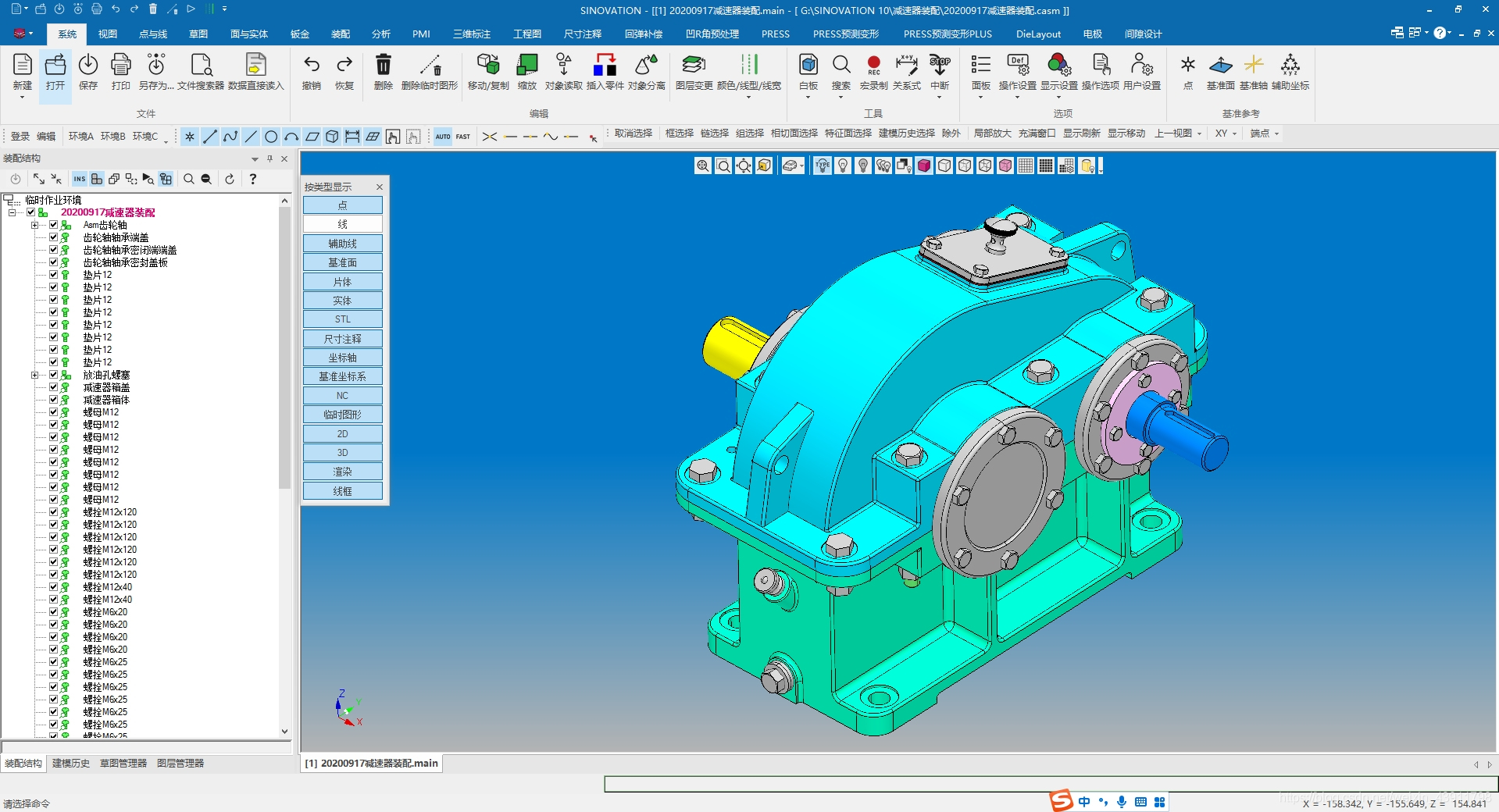
Task: Click Sogou input method S icon
Action: 1062,800
